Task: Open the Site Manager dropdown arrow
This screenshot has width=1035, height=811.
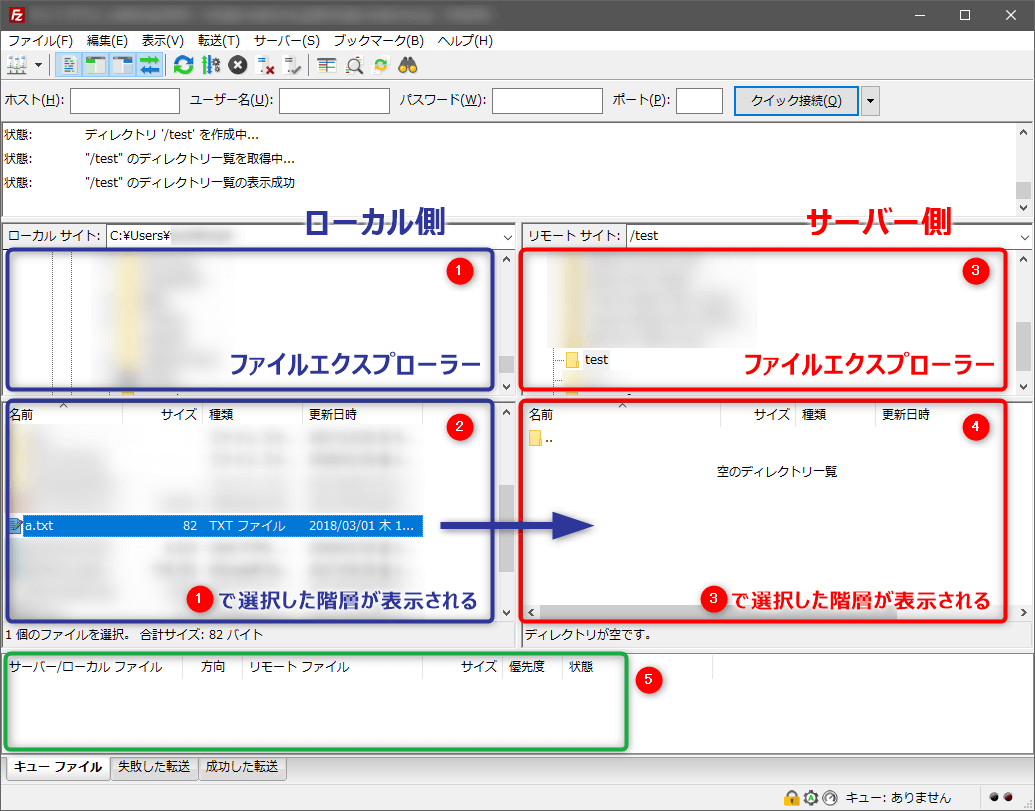Action: [x=39, y=65]
